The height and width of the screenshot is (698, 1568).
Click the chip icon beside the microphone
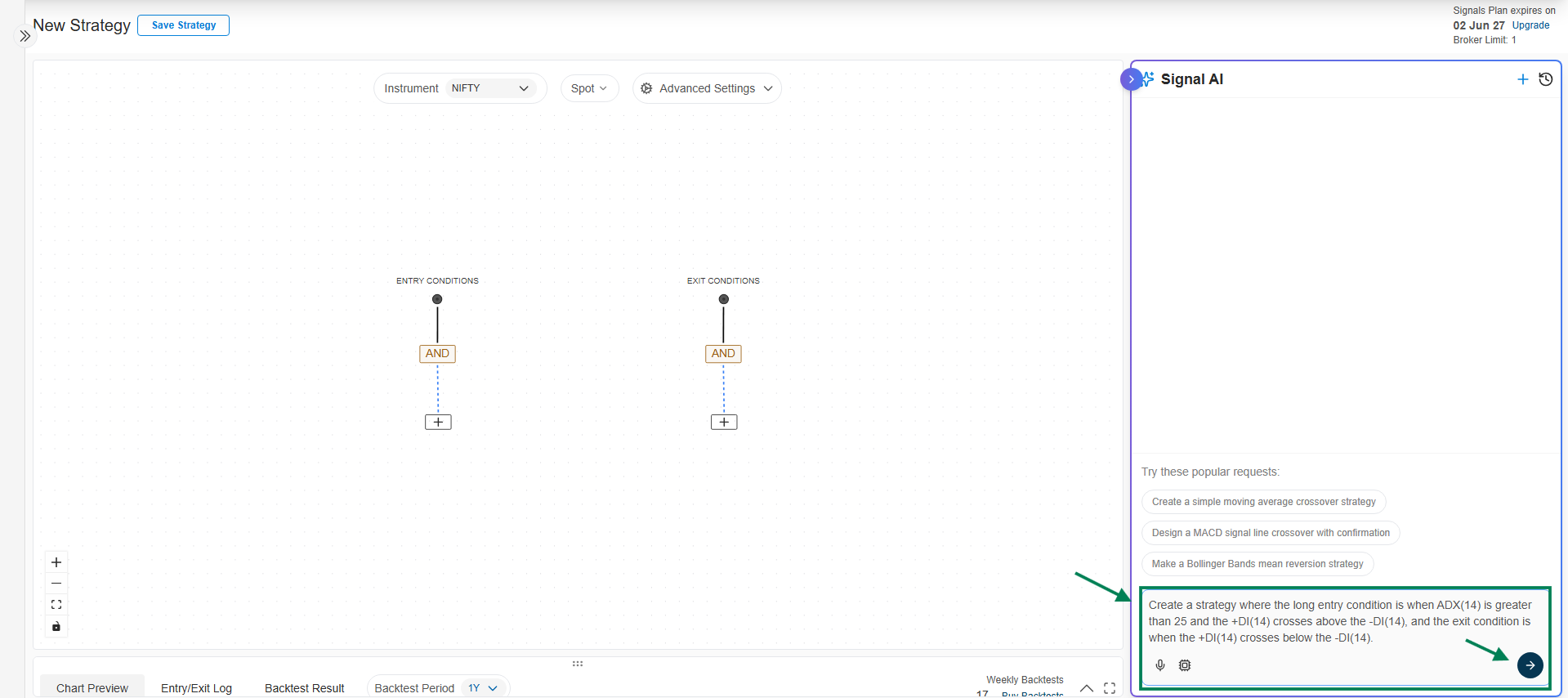point(1185,665)
